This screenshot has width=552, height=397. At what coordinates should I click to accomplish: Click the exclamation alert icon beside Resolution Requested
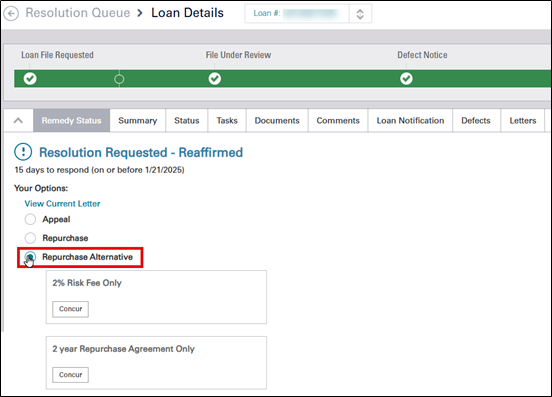(x=23, y=152)
